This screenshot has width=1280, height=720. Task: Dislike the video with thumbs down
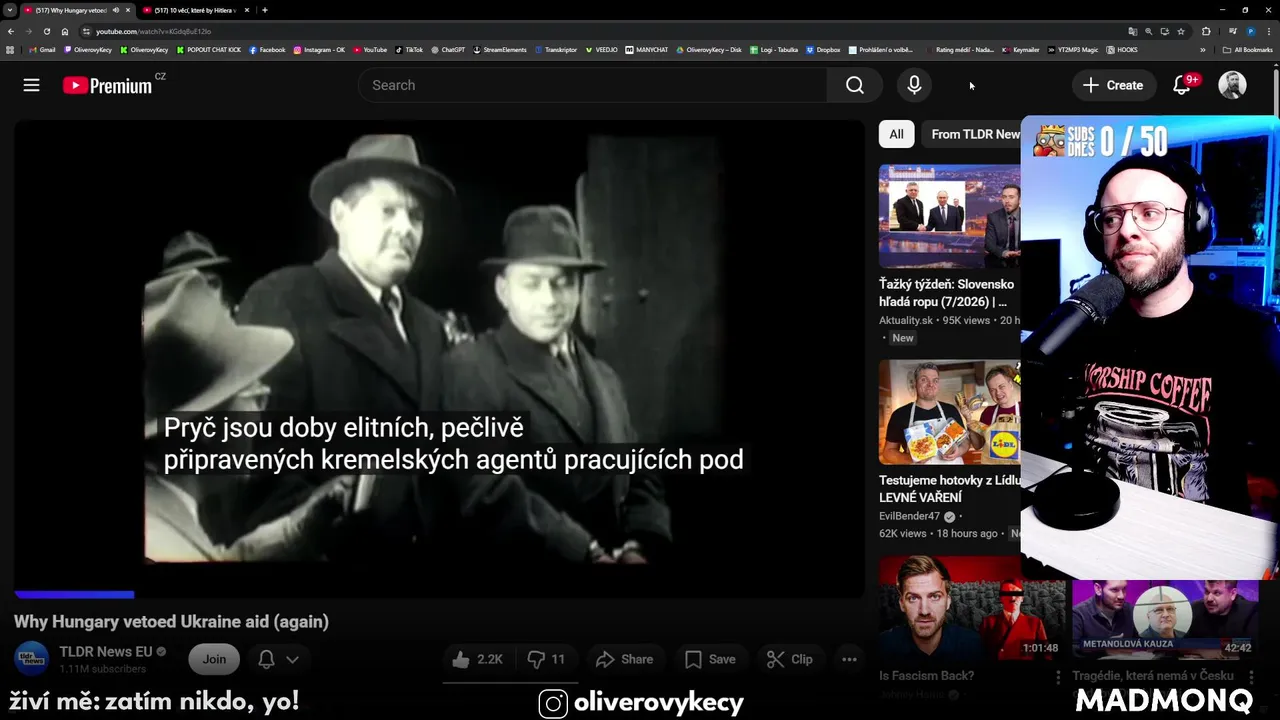[546, 659]
